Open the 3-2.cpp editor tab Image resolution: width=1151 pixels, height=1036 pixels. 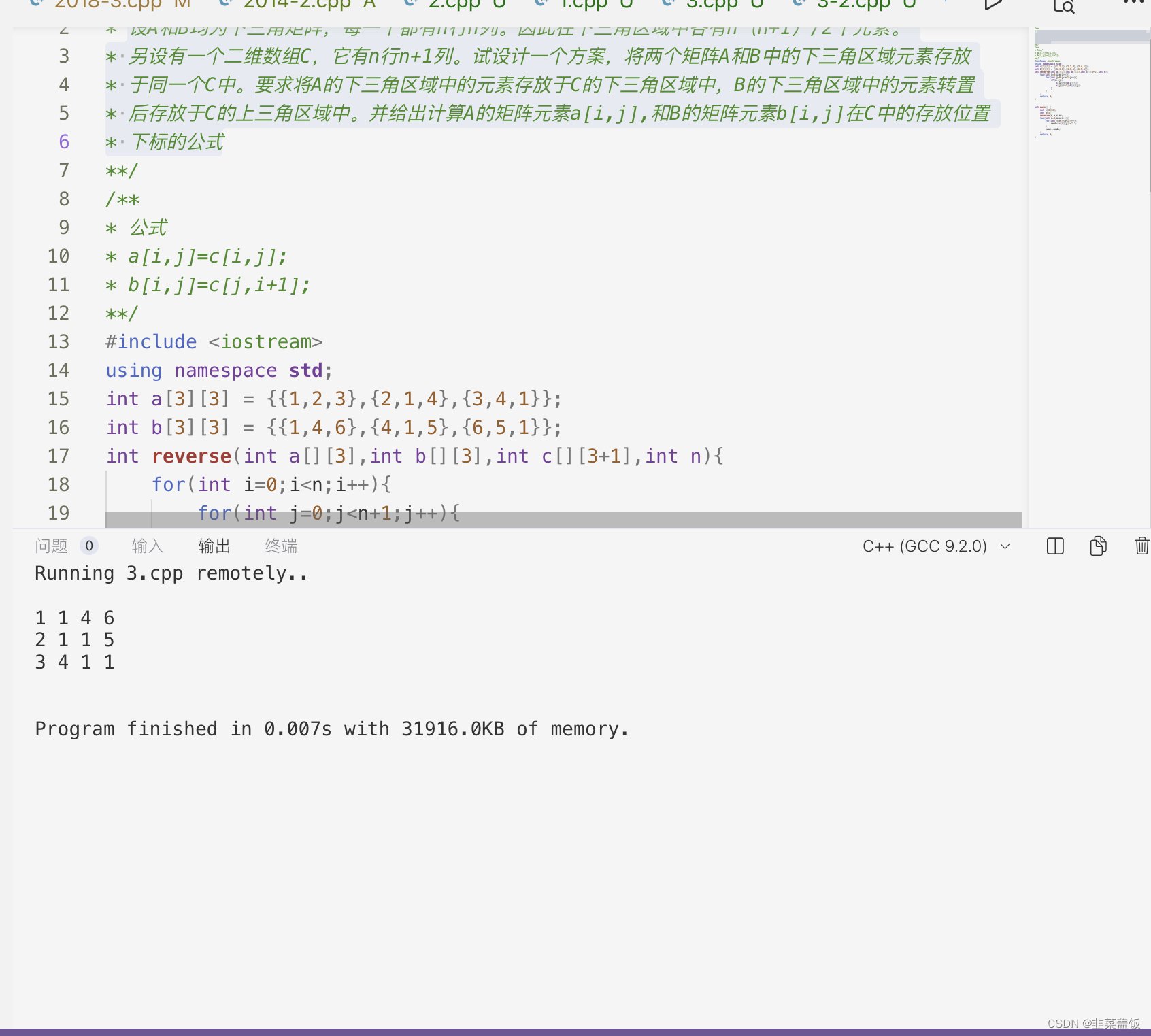(855, 5)
